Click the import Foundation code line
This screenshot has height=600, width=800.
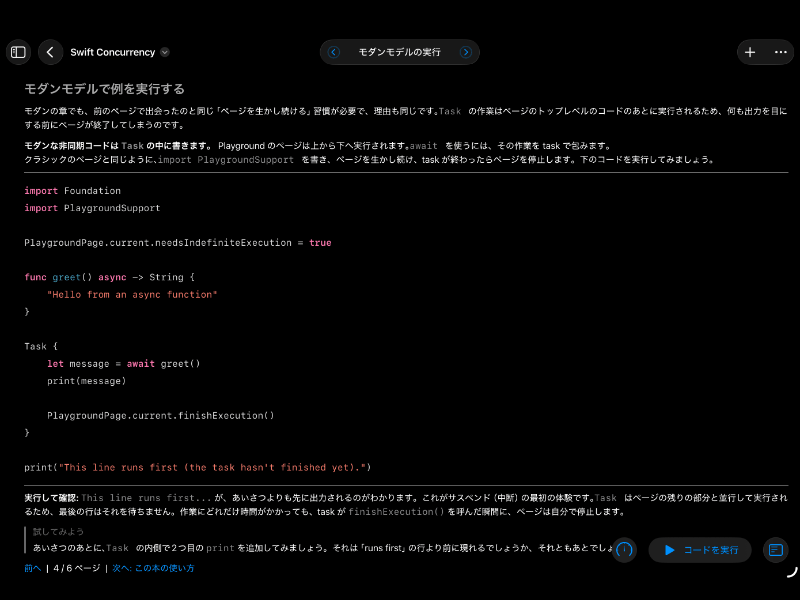[72, 191]
